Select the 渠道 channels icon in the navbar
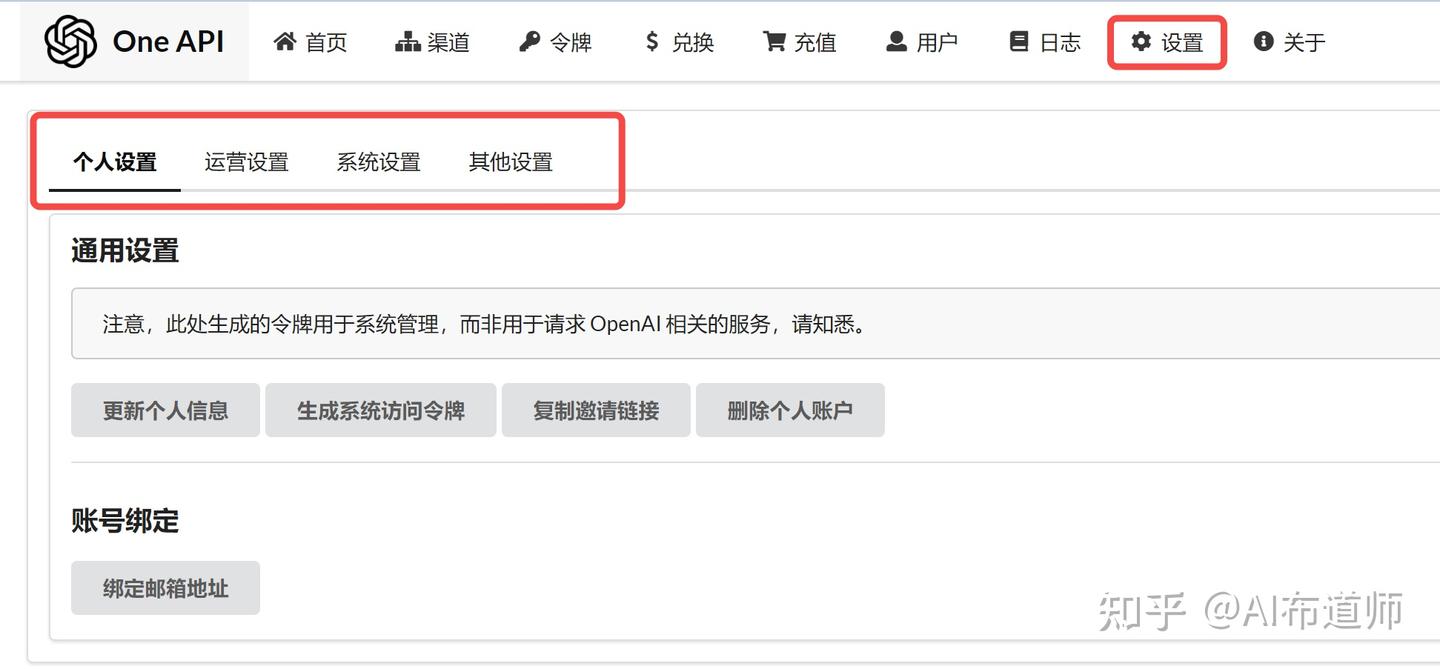Screen dimensions: 1440x669 click(x=408, y=40)
